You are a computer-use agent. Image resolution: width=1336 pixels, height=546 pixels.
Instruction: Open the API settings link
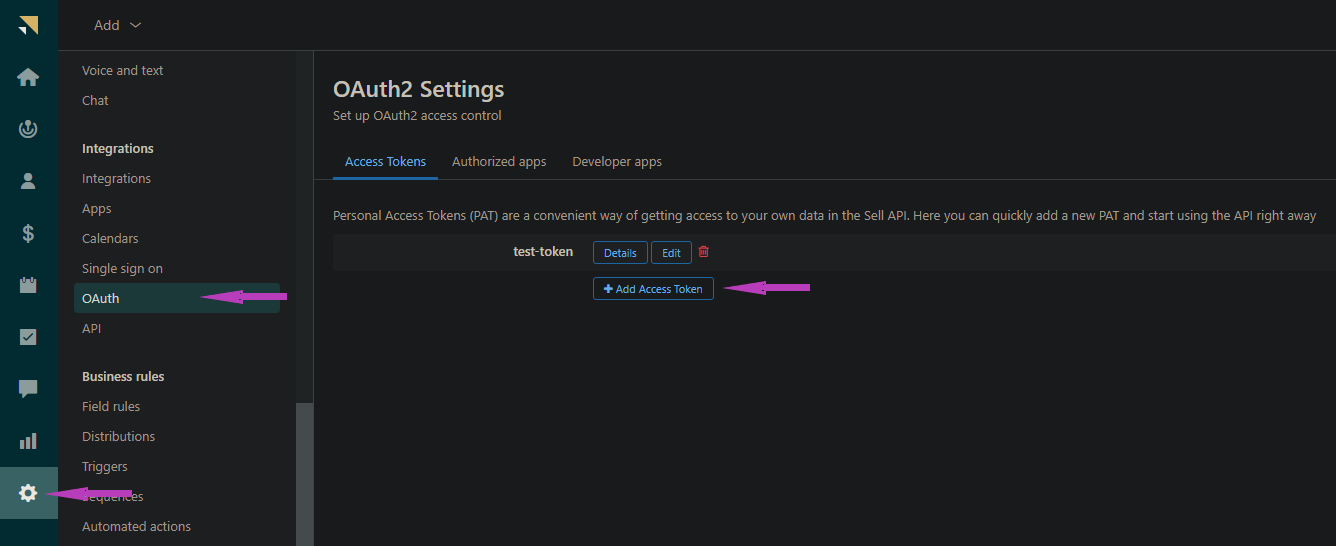[92, 328]
